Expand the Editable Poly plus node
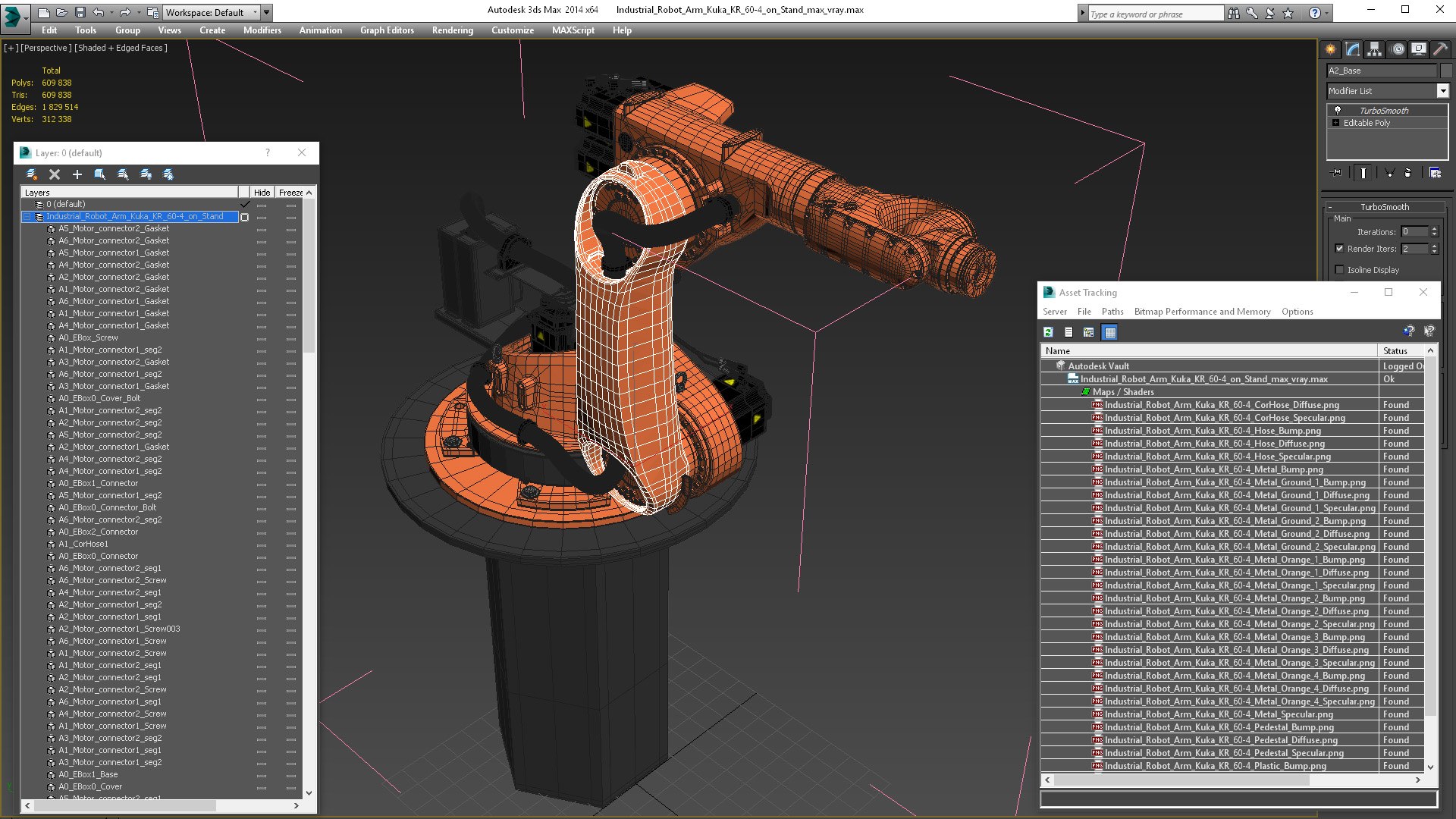 1335,123
